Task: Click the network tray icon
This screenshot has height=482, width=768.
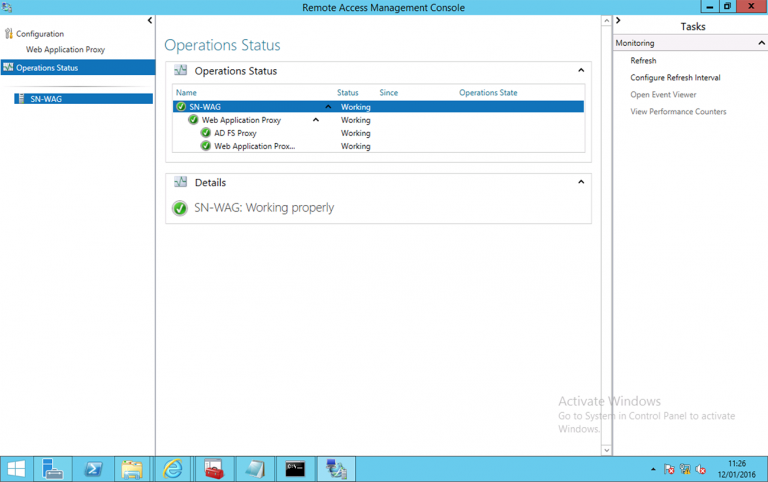Action: click(685, 469)
